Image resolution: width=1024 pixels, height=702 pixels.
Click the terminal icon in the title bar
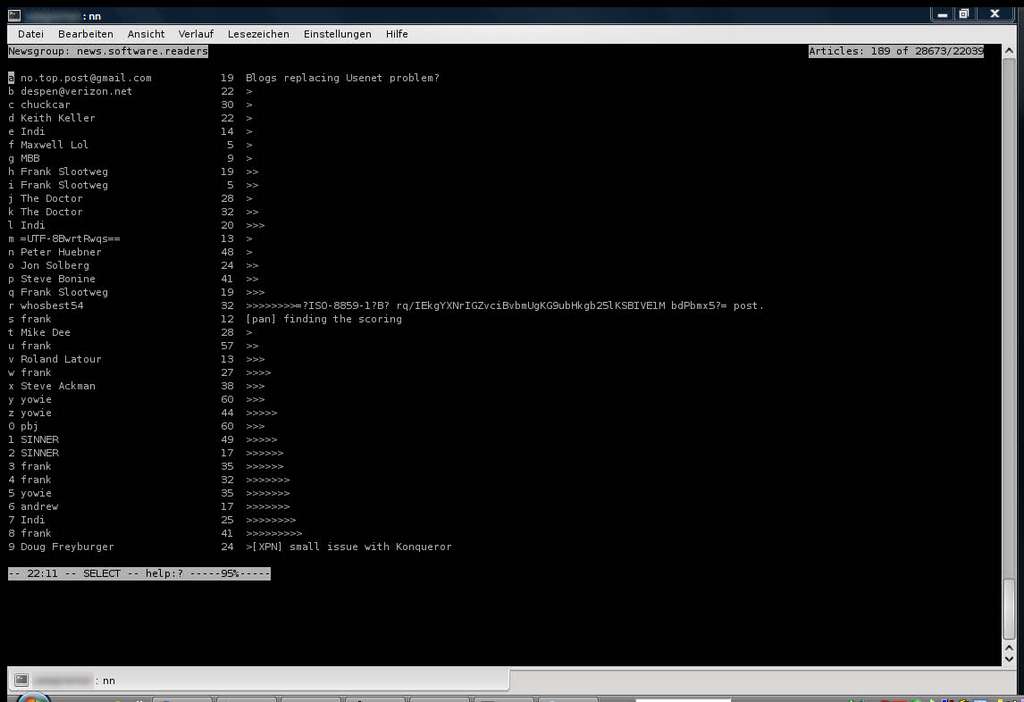point(14,15)
